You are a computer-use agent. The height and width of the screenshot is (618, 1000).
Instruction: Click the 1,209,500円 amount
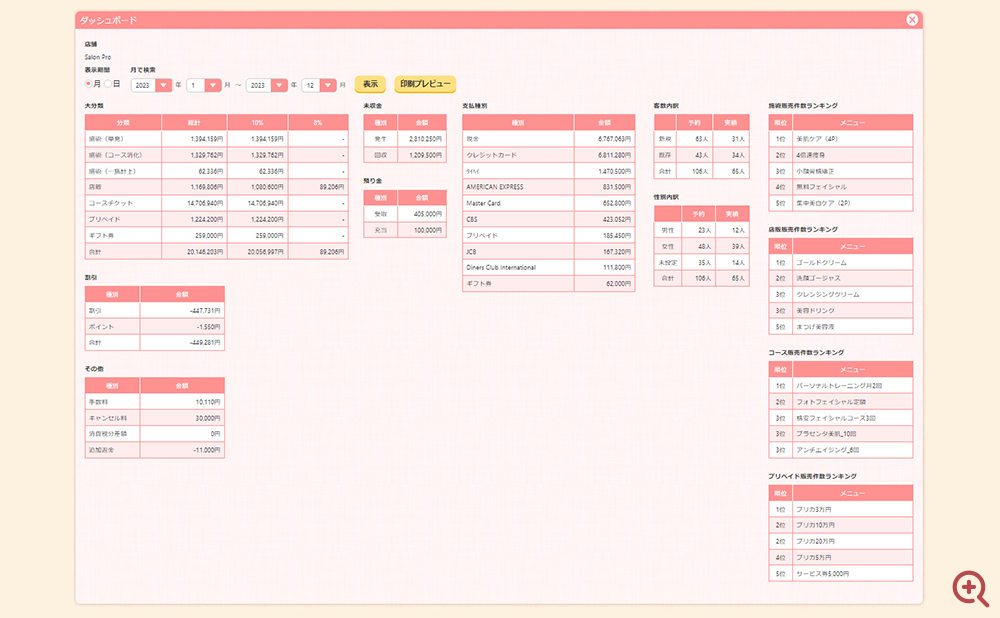[x=425, y=155]
